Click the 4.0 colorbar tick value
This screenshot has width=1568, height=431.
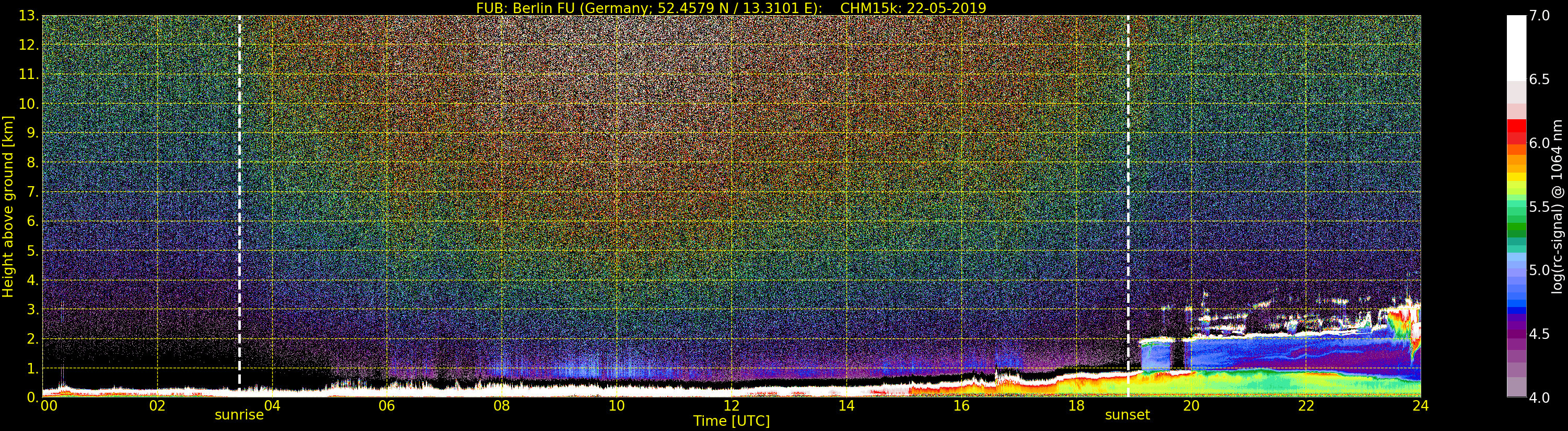[x=1539, y=398]
